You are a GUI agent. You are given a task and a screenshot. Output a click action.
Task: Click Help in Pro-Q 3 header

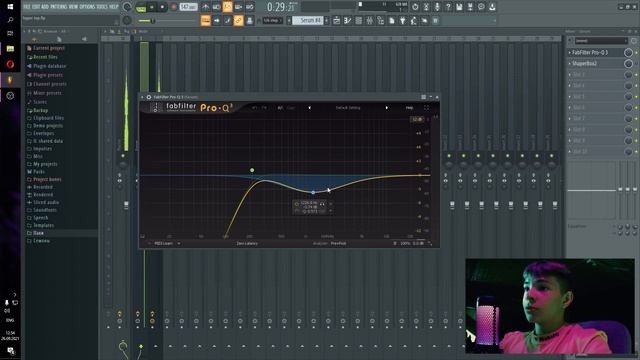(x=409, y=108)
